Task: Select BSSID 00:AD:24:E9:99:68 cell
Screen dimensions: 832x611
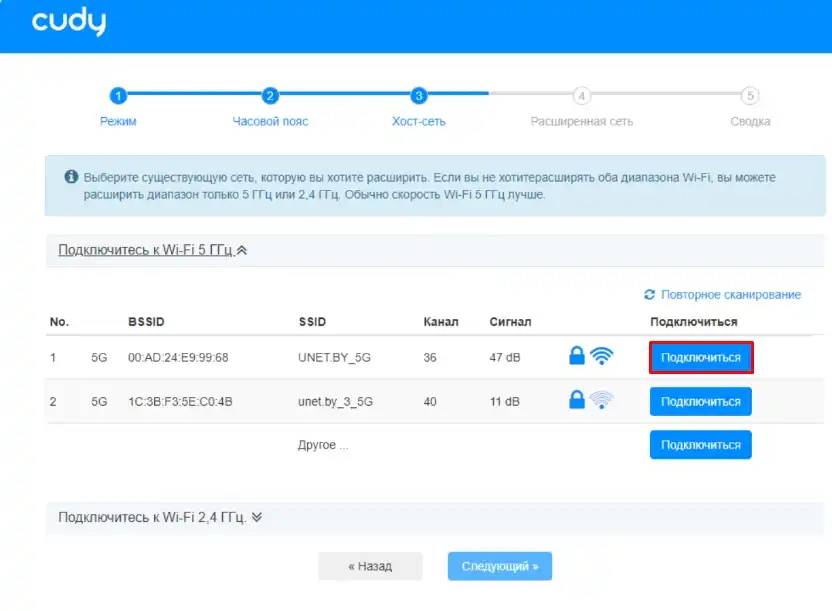Action: pos(178,357)
